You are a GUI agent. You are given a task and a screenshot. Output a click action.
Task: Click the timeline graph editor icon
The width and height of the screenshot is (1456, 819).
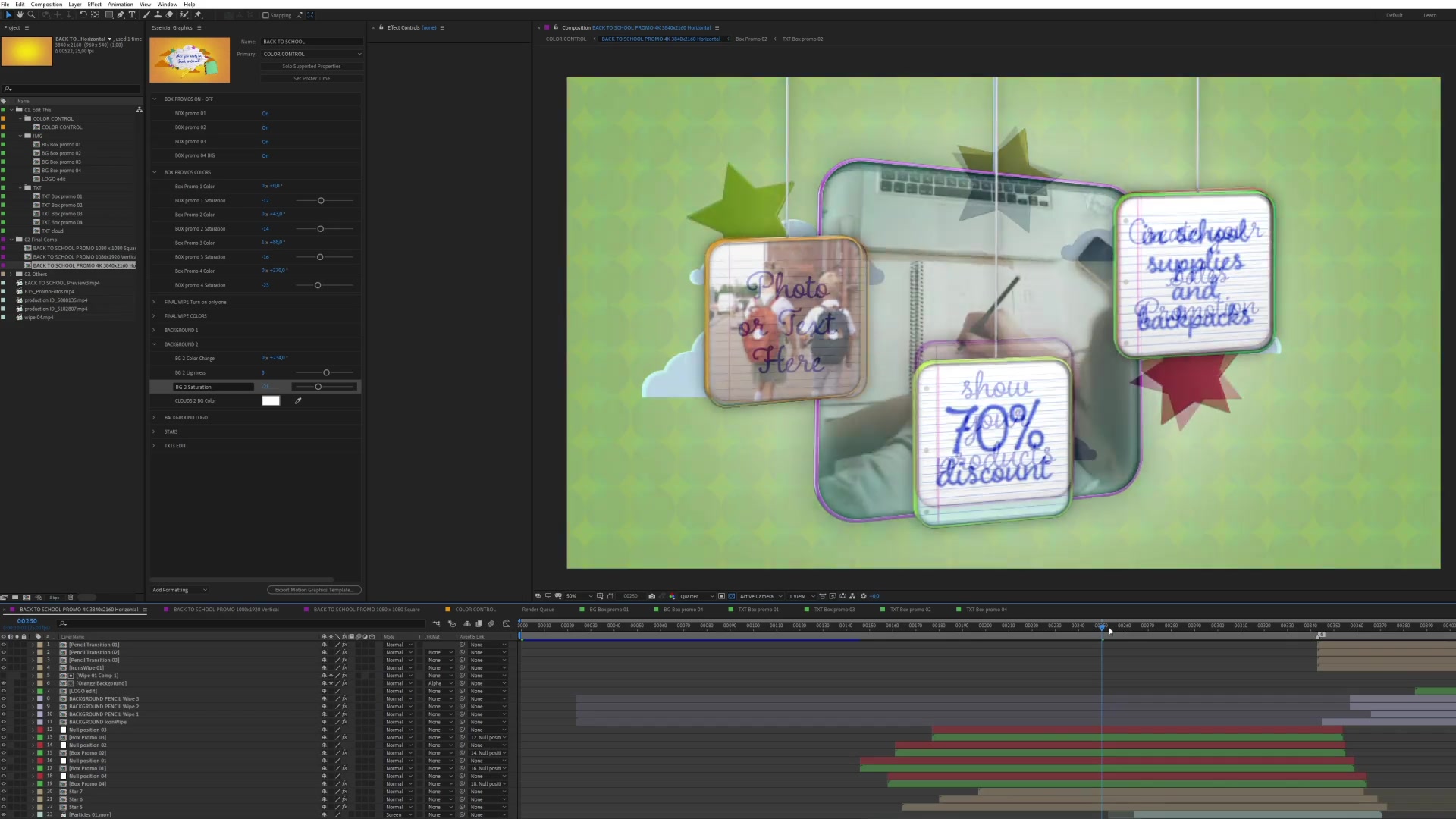507,623
